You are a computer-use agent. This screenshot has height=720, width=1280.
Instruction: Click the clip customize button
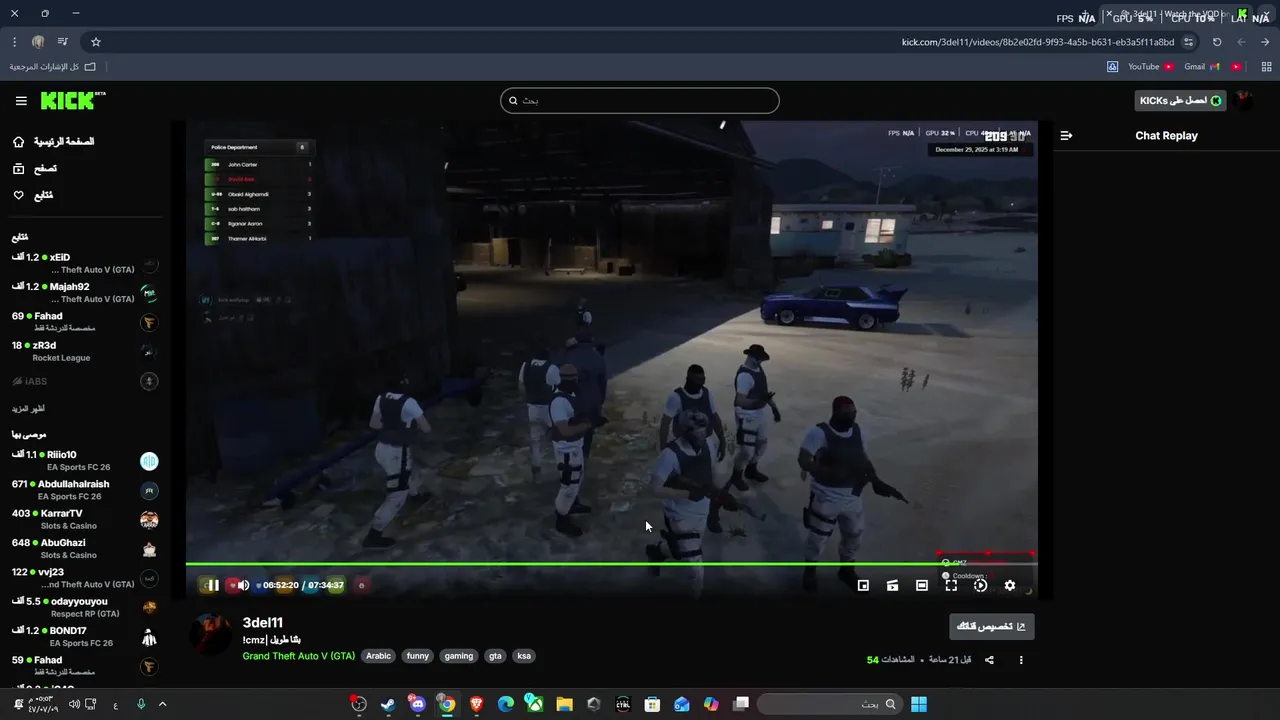(x=991, y=627)
